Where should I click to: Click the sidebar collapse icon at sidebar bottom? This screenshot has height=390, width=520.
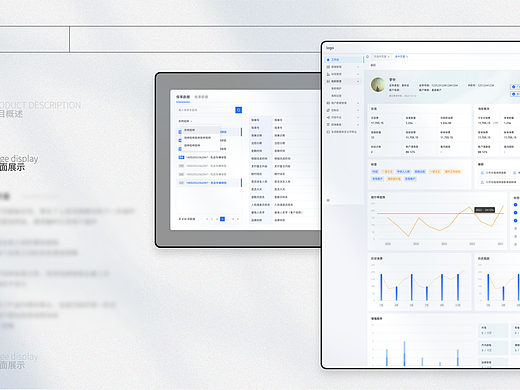pyautogui.click(x=328, y=200)
